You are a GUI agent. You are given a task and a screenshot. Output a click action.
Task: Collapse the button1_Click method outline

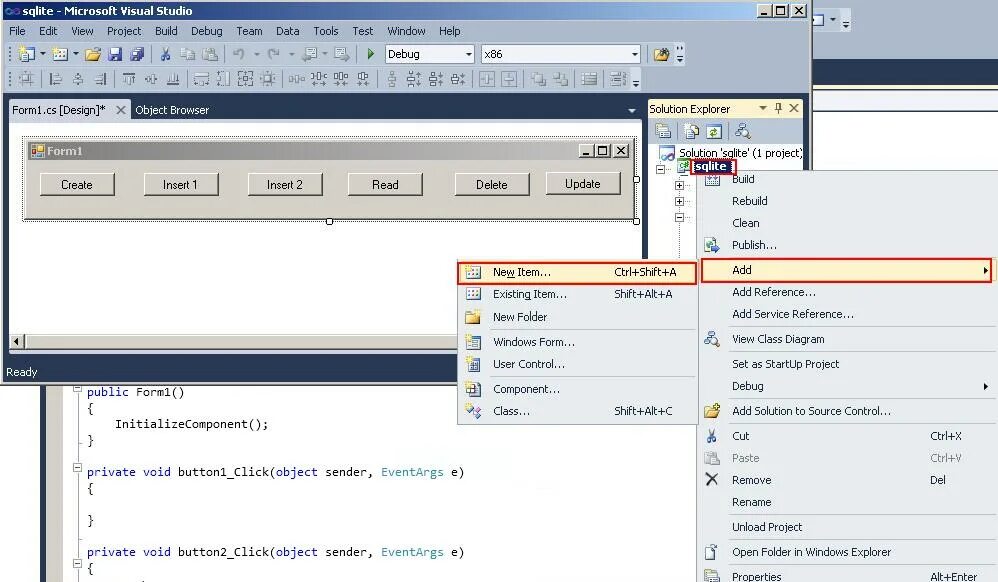click(77, 468)
